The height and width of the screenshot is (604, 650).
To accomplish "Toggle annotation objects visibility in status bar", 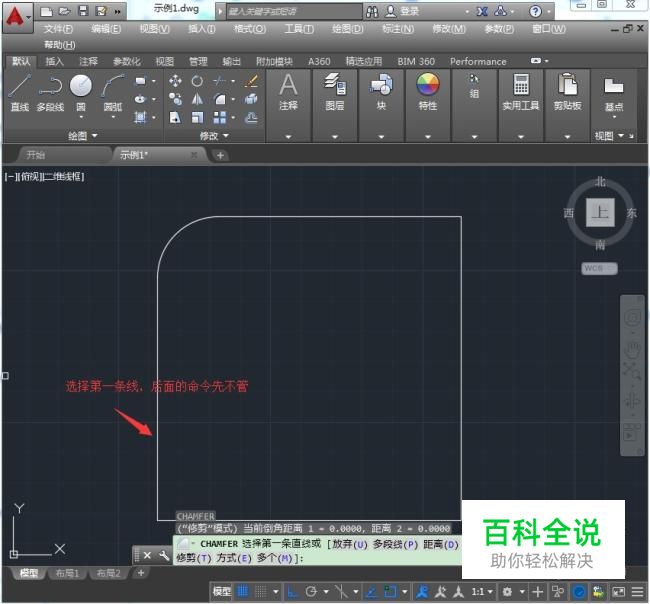I will pos(422,592).
